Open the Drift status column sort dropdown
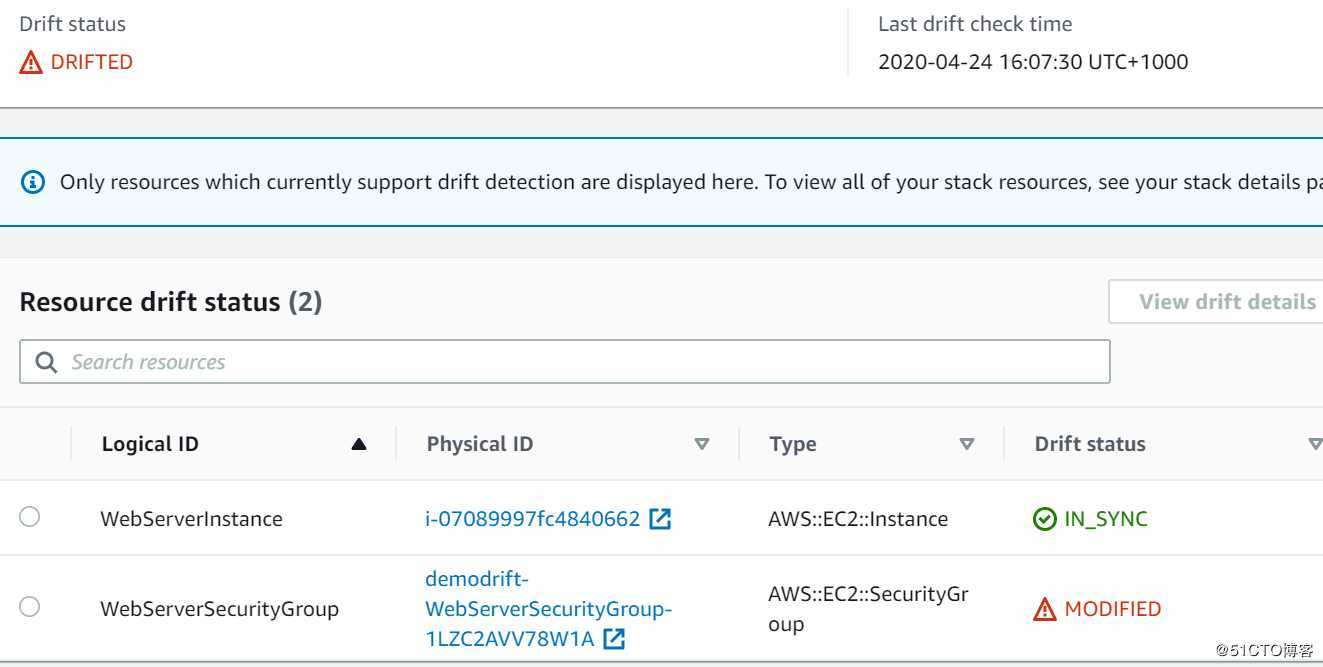Image resolution: width=1323 pixels, height=667 pixels. (x=1315, y=444)
